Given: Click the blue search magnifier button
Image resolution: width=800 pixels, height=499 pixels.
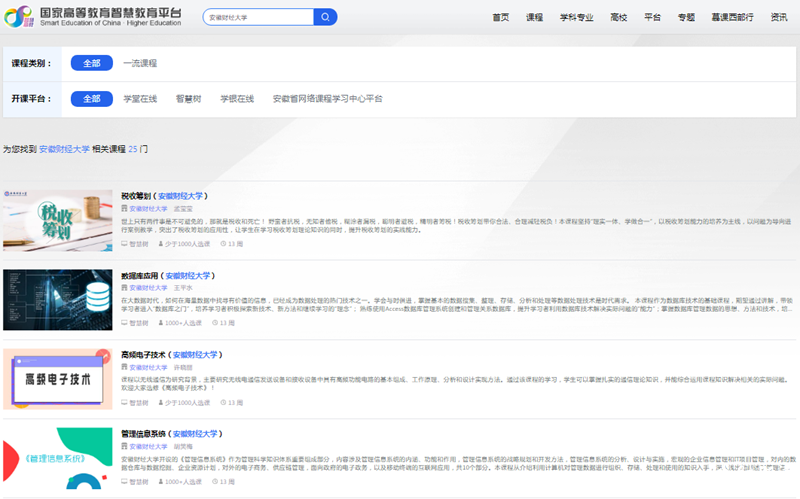Looking at the screenshot, I should point(325,17).
